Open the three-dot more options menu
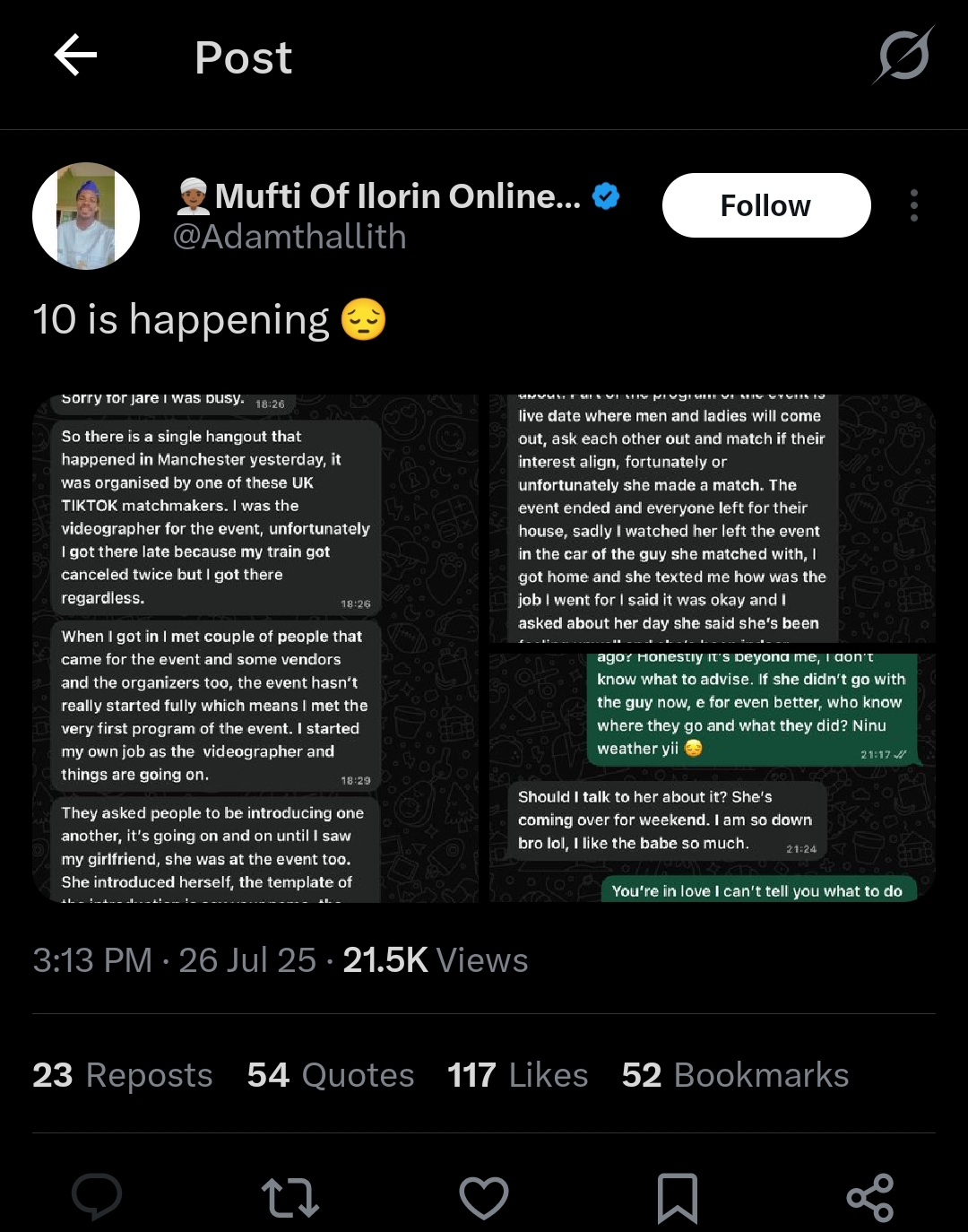Image resolution: width=968 pixels, height=1232 pixels. [913, 205]
